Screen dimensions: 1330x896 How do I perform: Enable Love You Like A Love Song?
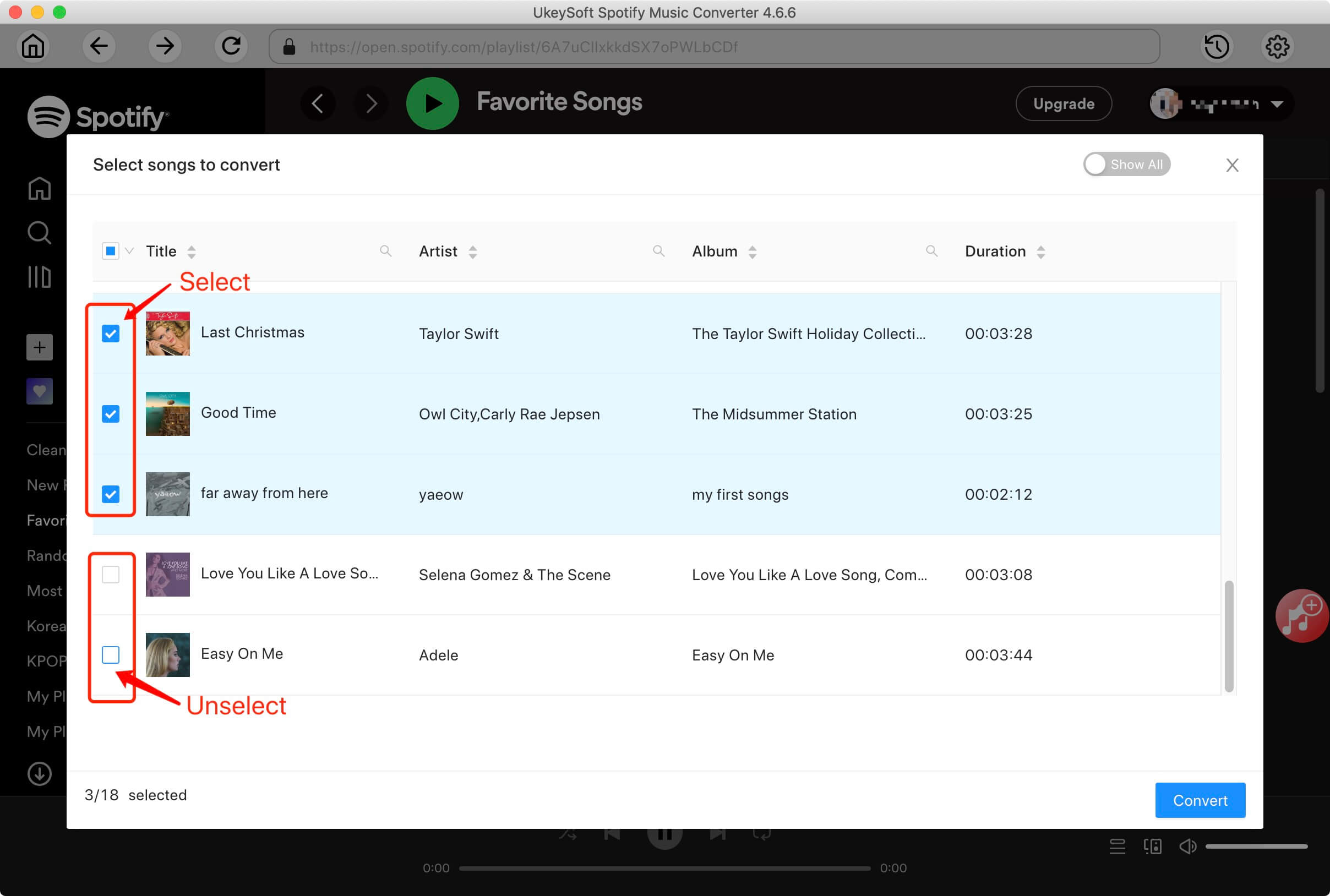pos(111,573)
